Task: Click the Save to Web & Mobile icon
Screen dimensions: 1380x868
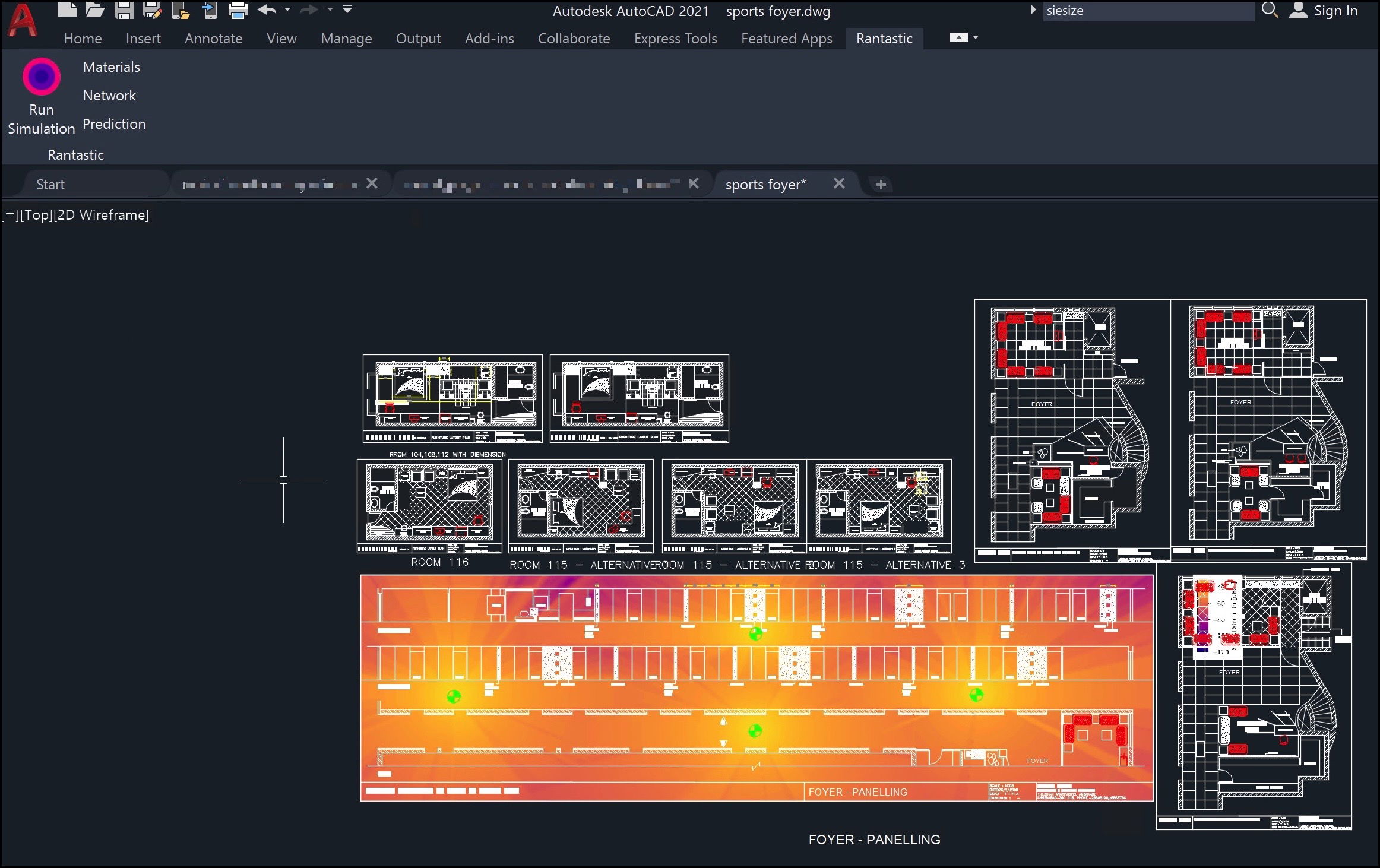Action: pyautogui.click(x=210, y=9)
